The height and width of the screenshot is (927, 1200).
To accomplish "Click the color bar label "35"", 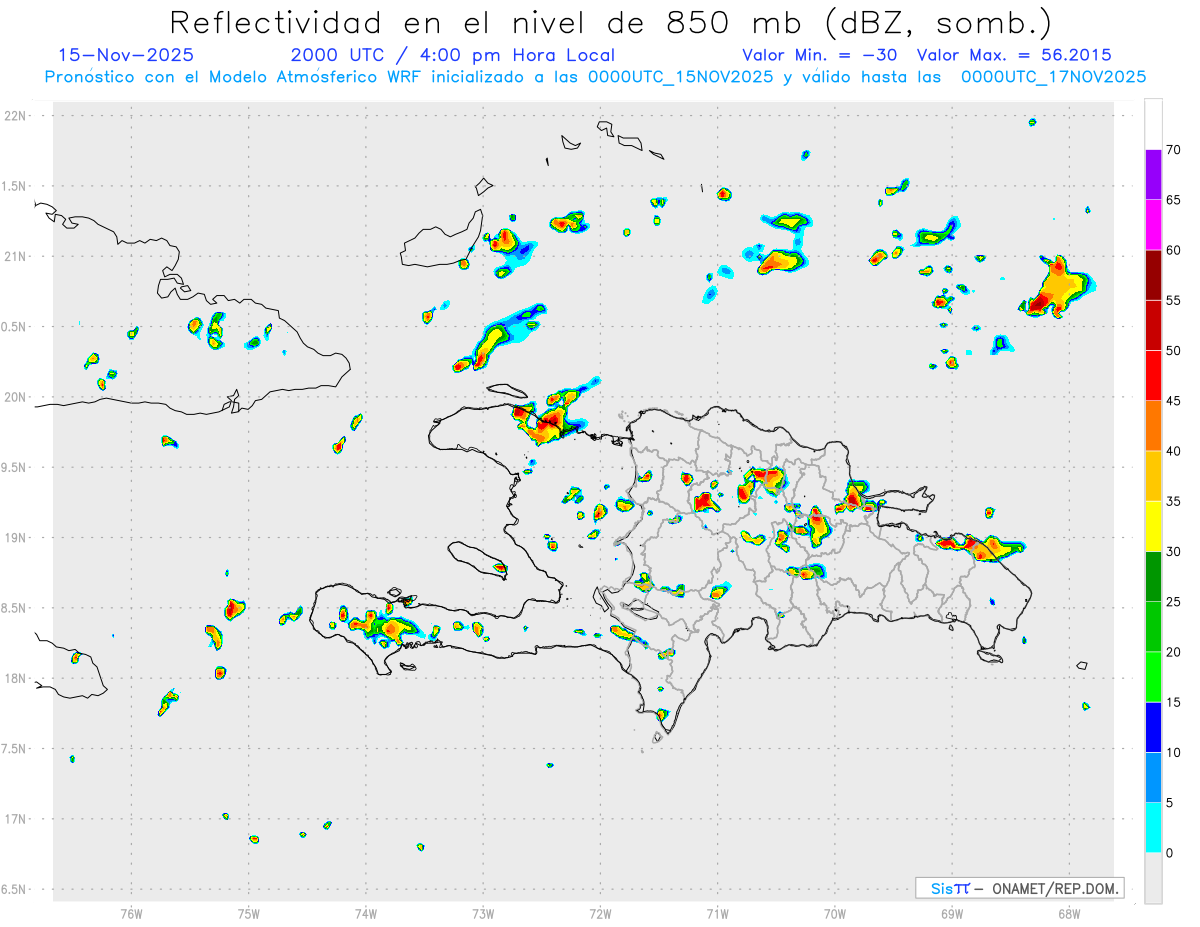I will click(1174, 502).
